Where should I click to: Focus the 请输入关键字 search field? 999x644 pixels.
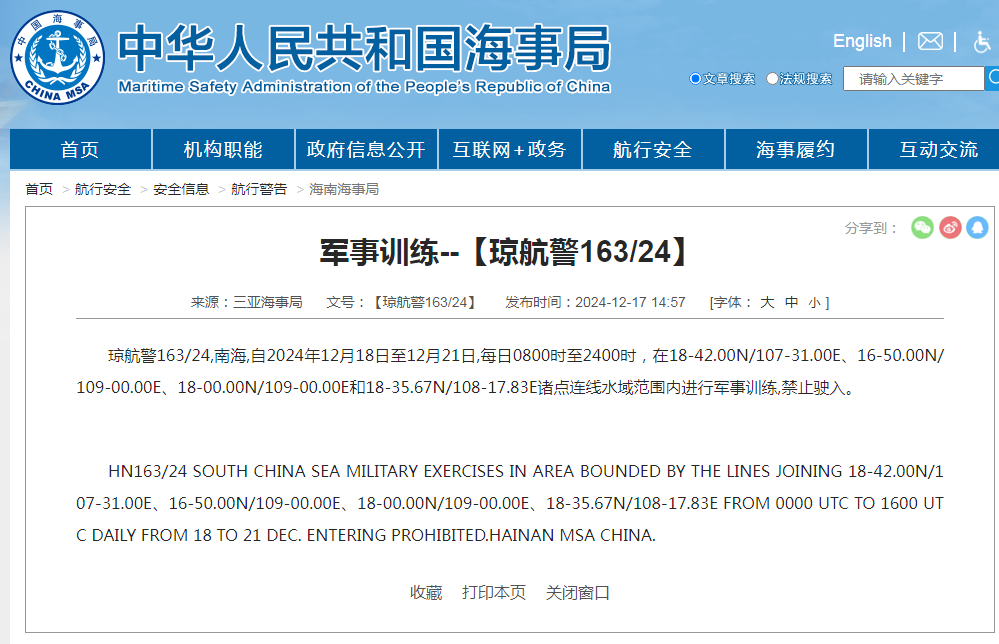(912, 79)
